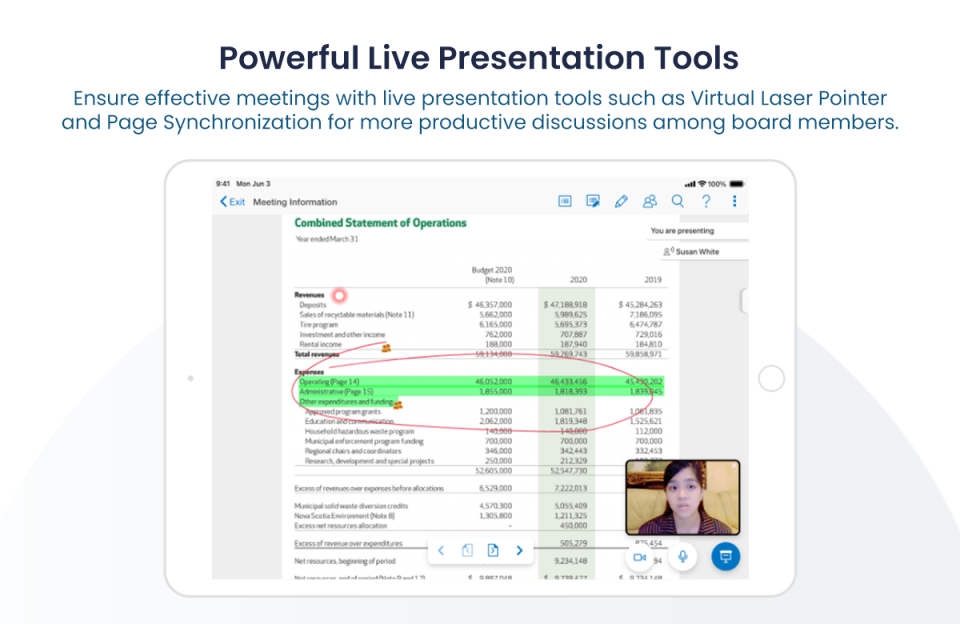
Task: Open help using the question mark icon
Action: (x=705, y=200)
